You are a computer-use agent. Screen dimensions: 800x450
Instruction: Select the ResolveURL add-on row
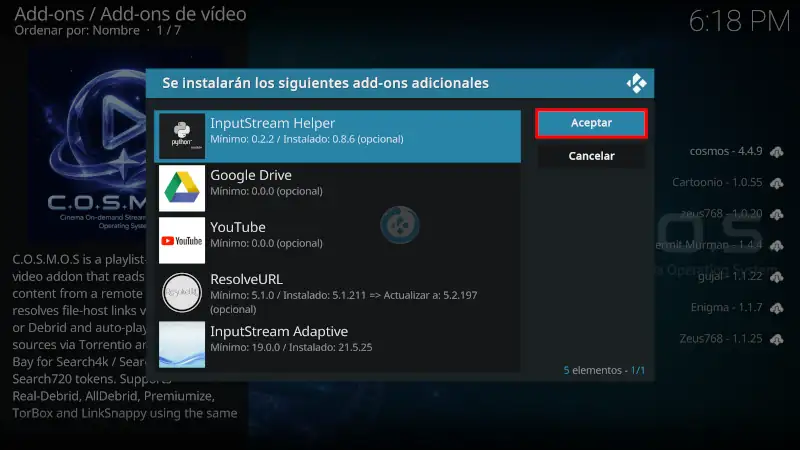click(337, 293)
